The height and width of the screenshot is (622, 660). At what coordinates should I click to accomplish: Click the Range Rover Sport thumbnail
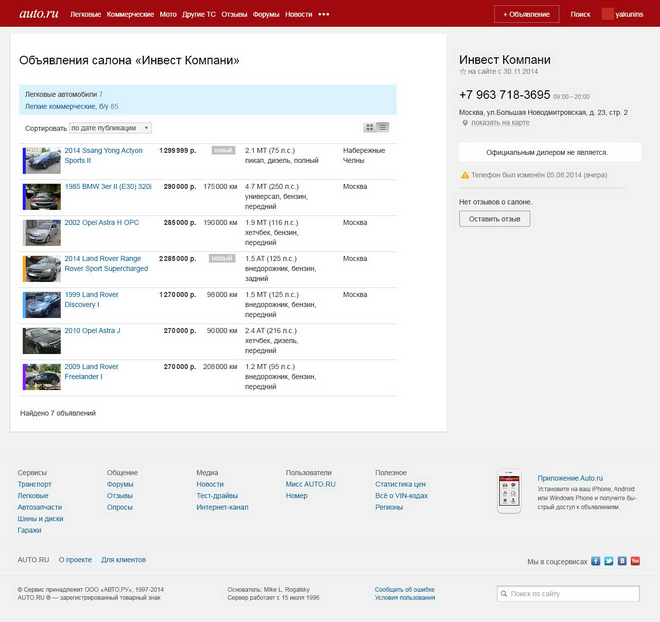point(42,269)
